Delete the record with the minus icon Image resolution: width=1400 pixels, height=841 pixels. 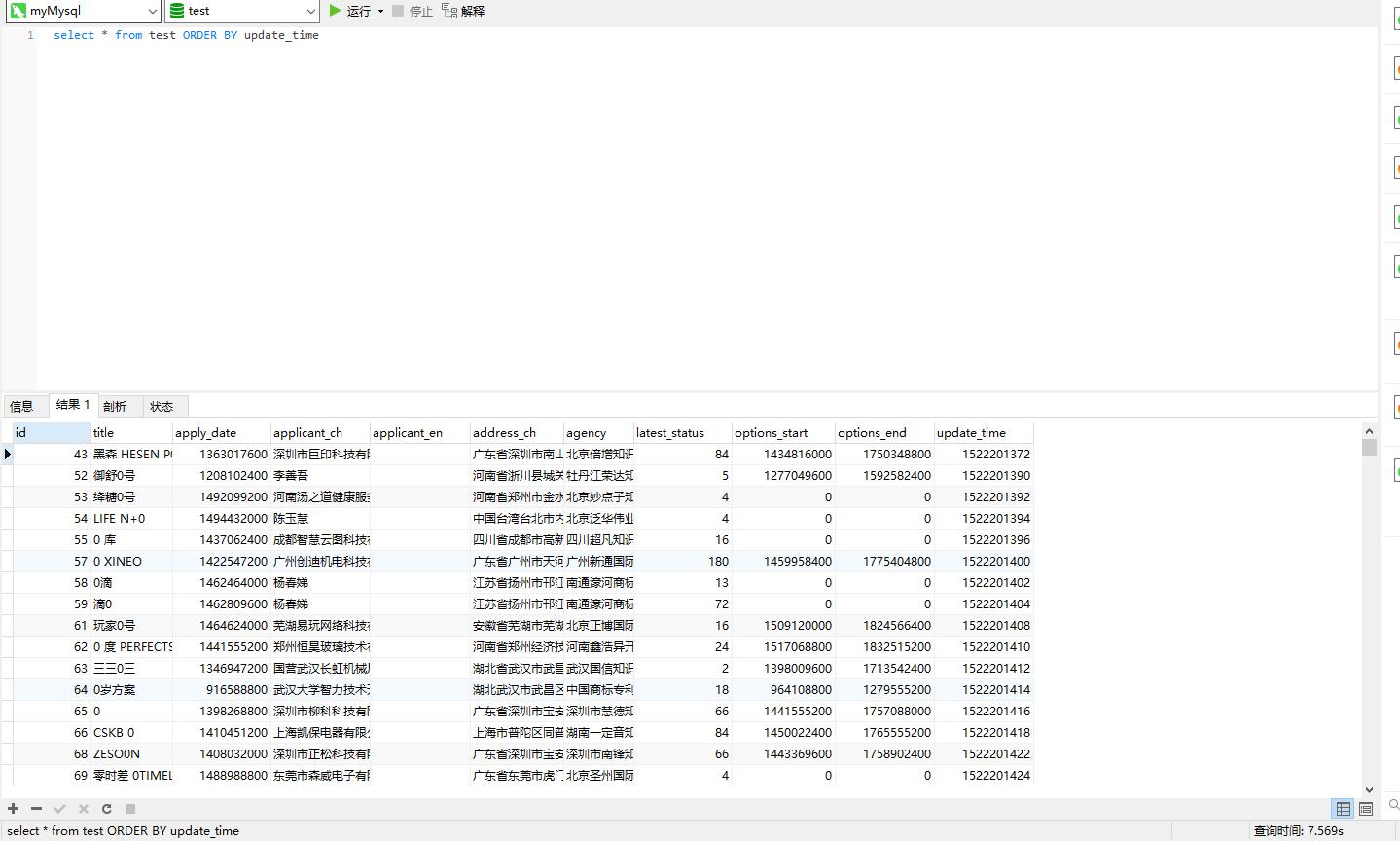[x=36, y=809]
